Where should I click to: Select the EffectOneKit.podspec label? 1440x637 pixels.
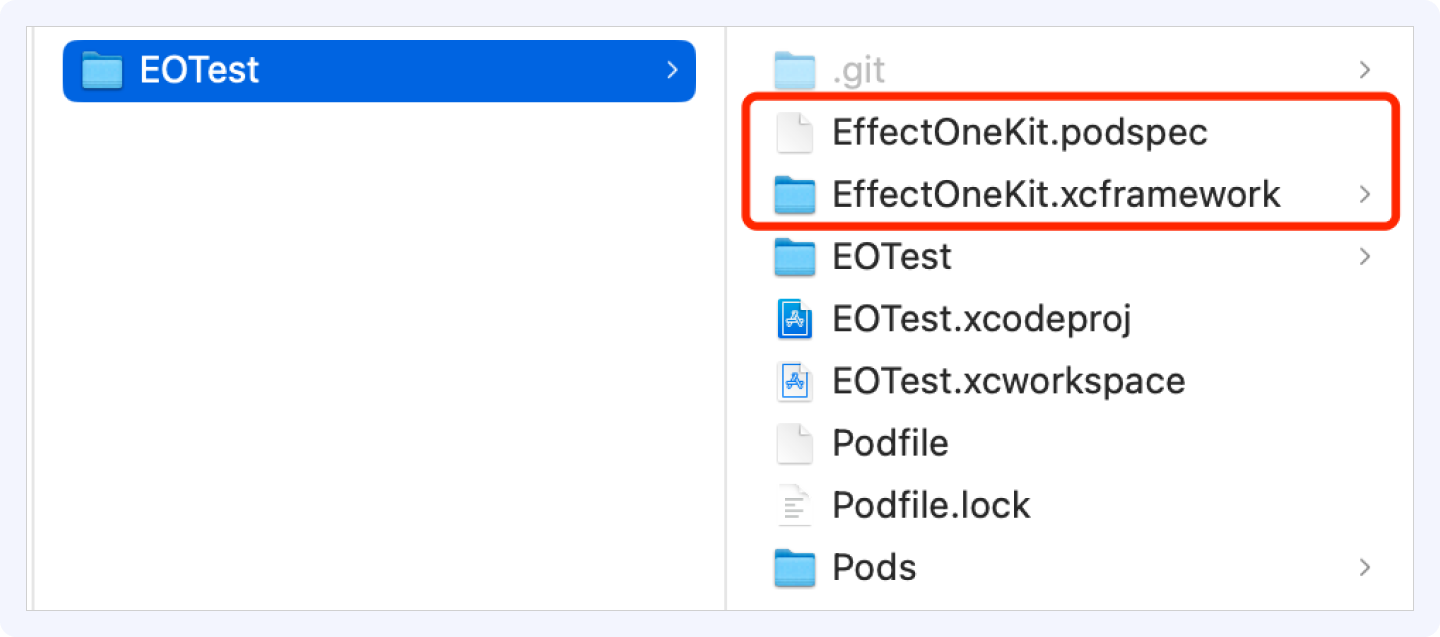[x=1020, y=133]
